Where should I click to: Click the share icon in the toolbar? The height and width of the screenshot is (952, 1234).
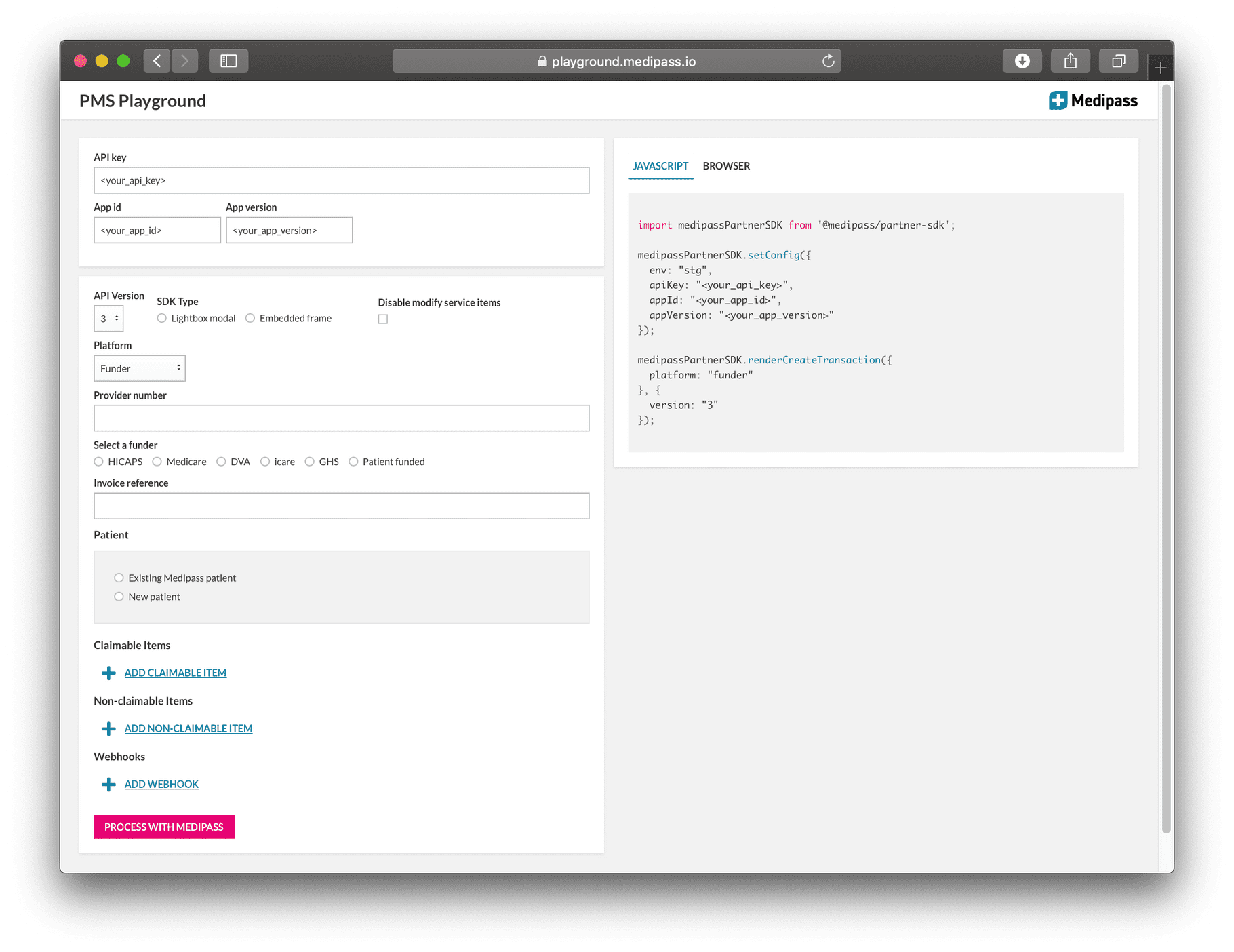click(1070, 60)
